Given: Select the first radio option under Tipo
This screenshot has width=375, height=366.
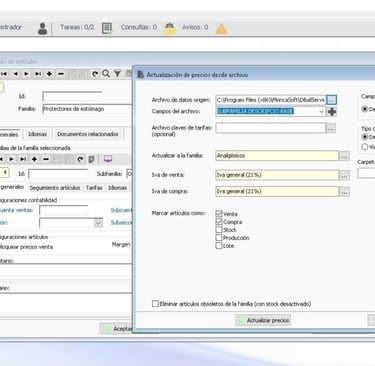Looking at the screenshot, I should click(x=365, y=137).
